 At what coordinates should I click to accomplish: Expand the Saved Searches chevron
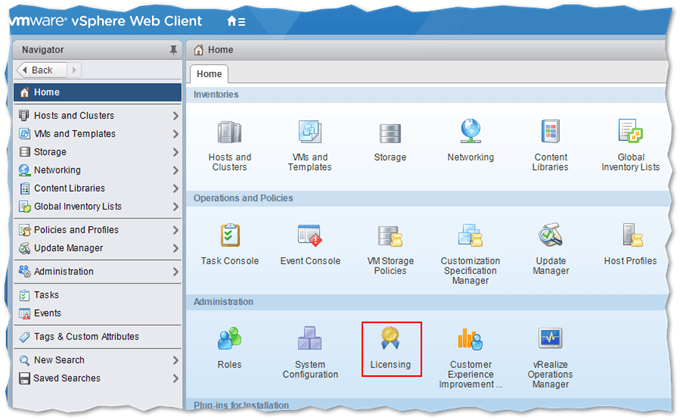click(x=175, y=378)
